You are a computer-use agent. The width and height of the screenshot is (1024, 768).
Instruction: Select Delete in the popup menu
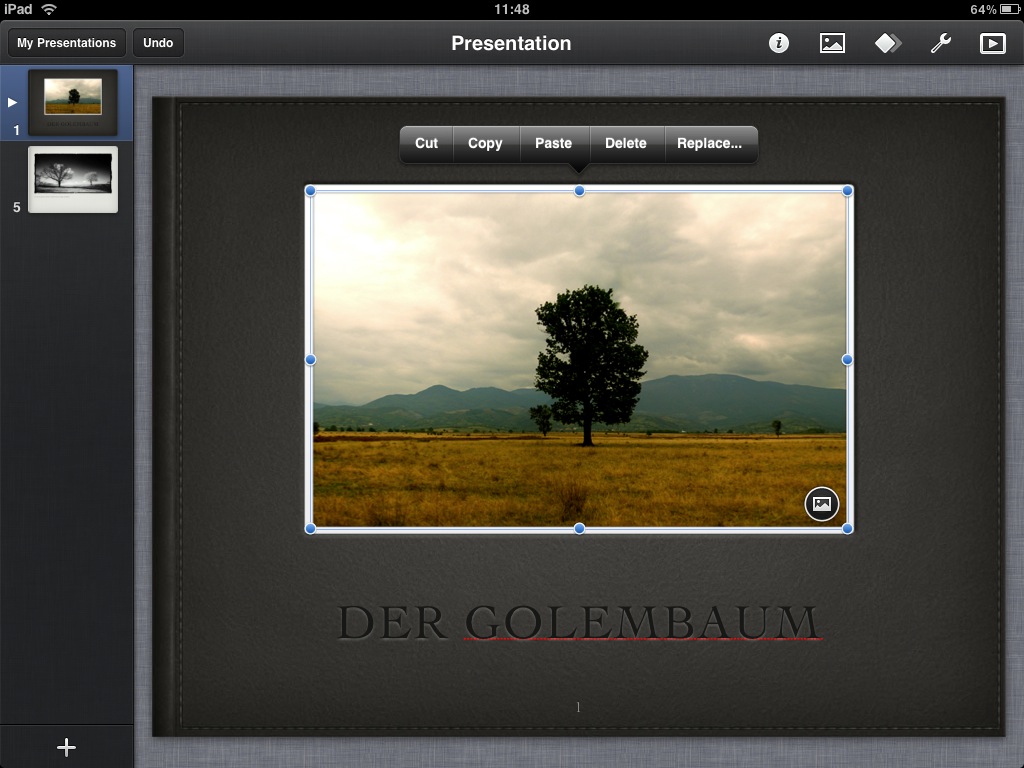tap(626, 143)
